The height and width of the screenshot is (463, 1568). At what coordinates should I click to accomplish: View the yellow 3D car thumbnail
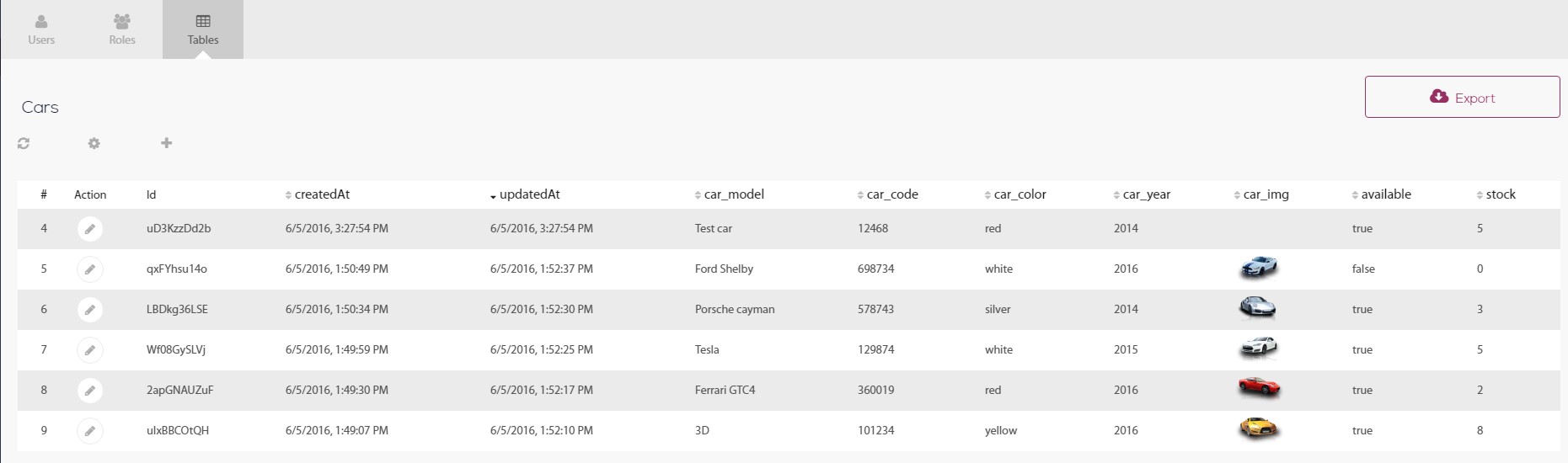[1259, 428]
